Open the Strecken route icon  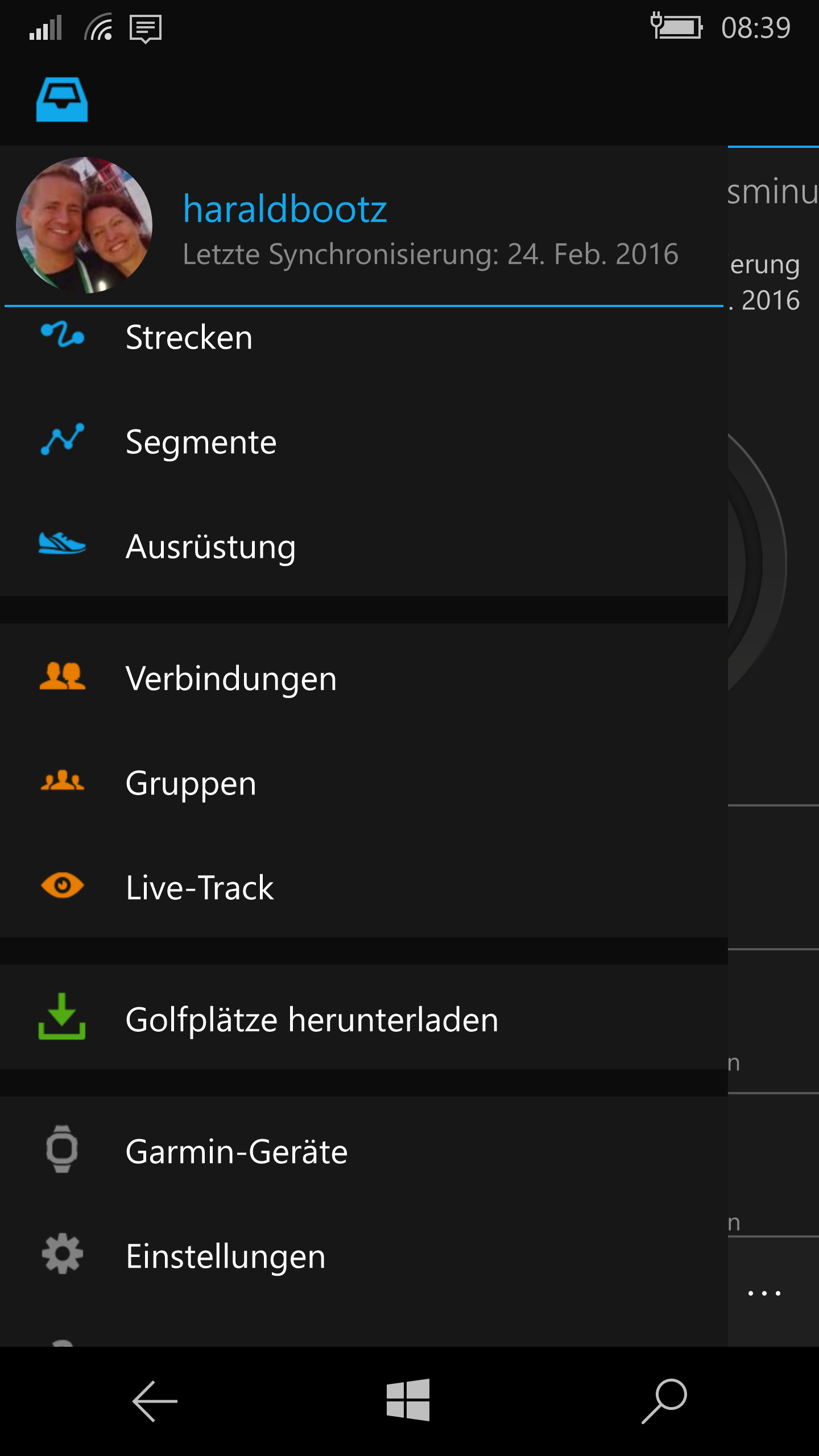63,334
